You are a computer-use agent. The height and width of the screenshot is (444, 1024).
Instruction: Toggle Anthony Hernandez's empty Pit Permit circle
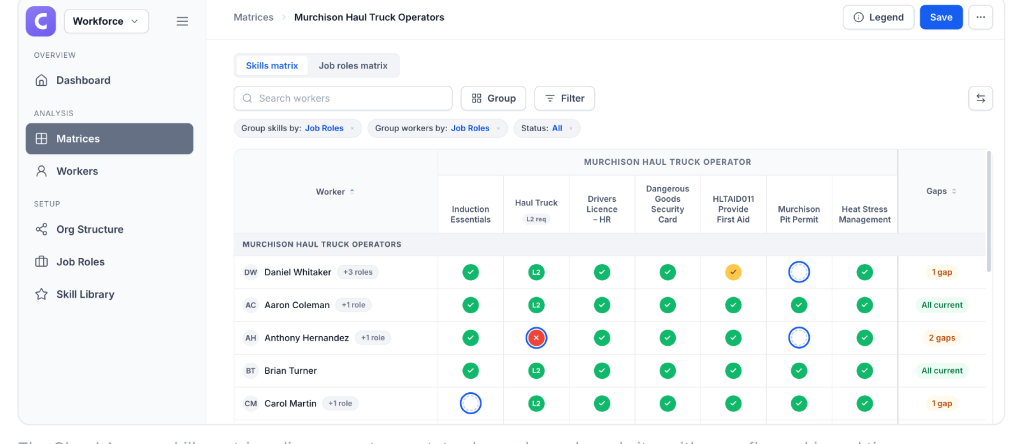click(x=799, y=338)
